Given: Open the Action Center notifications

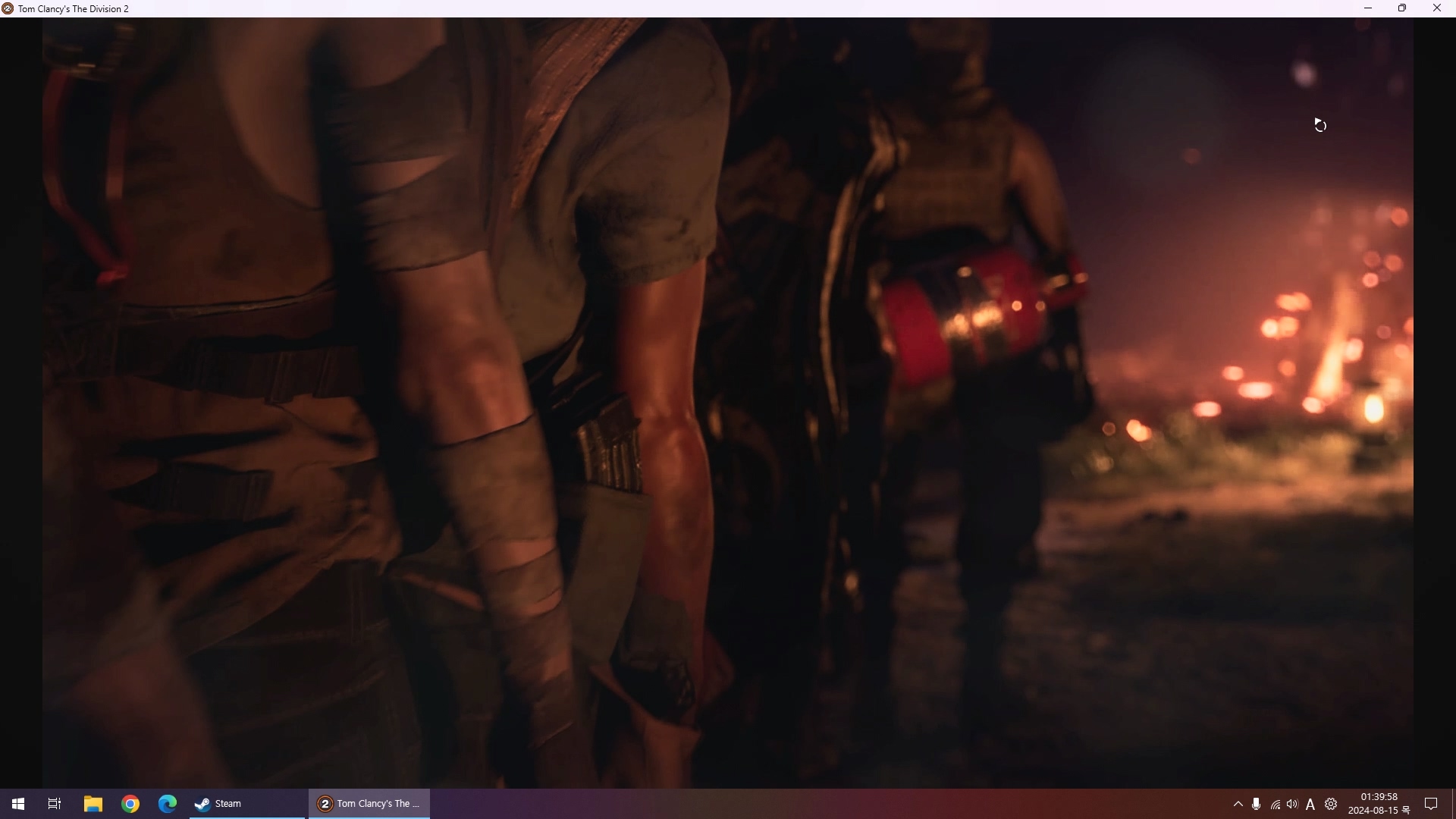Looking at the screenshot, I should click(x=1431, y=804).
